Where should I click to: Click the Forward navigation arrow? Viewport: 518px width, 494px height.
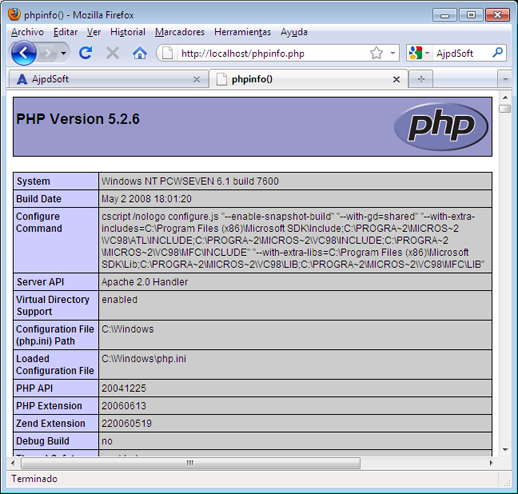(x=49, y=53)
